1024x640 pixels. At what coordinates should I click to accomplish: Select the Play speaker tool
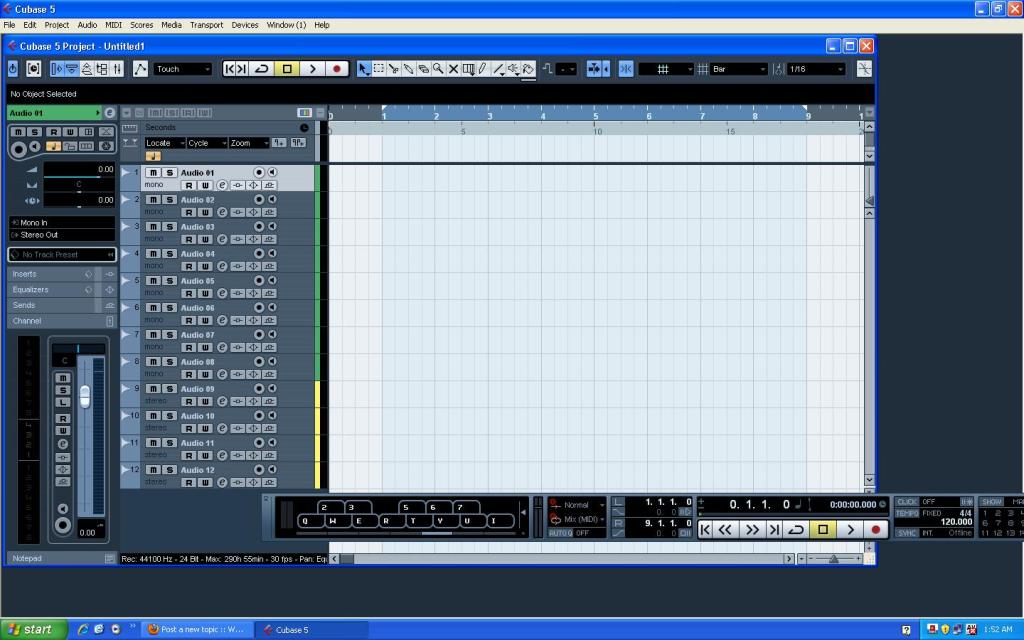[513, 69]
